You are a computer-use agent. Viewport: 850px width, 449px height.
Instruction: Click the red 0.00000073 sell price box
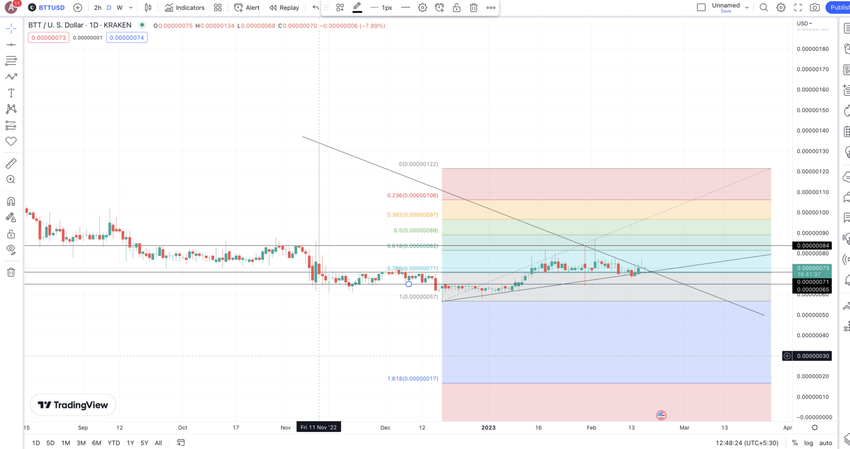point(49,37)
